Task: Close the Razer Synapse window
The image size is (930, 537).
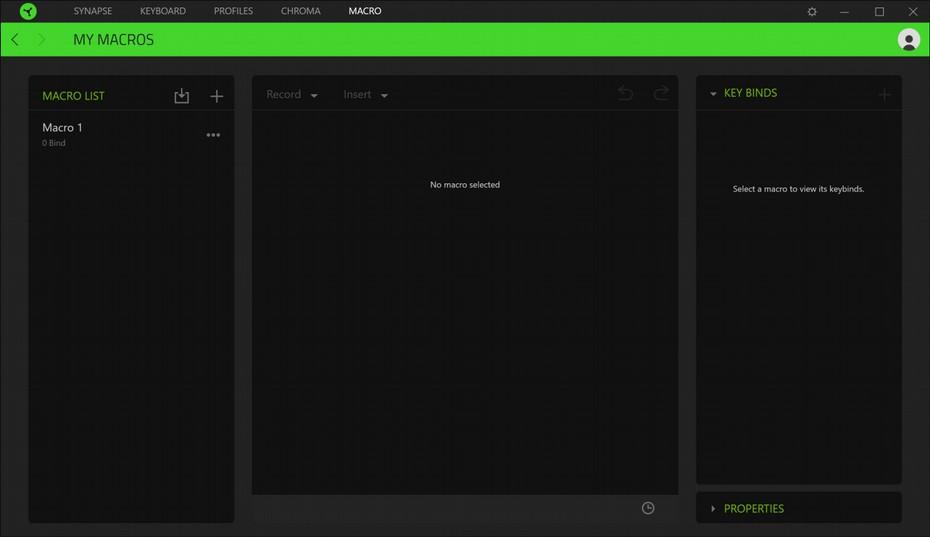Action: point(913,11)
